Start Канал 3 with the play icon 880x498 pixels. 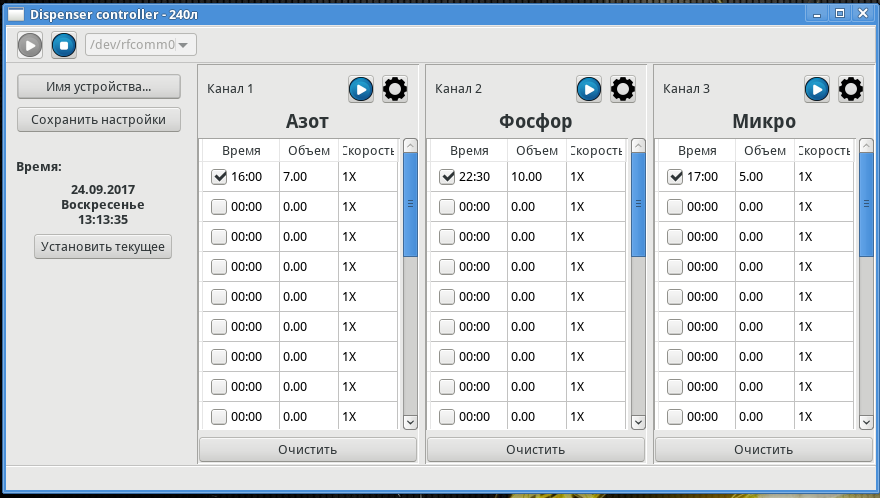pos(817,89)
